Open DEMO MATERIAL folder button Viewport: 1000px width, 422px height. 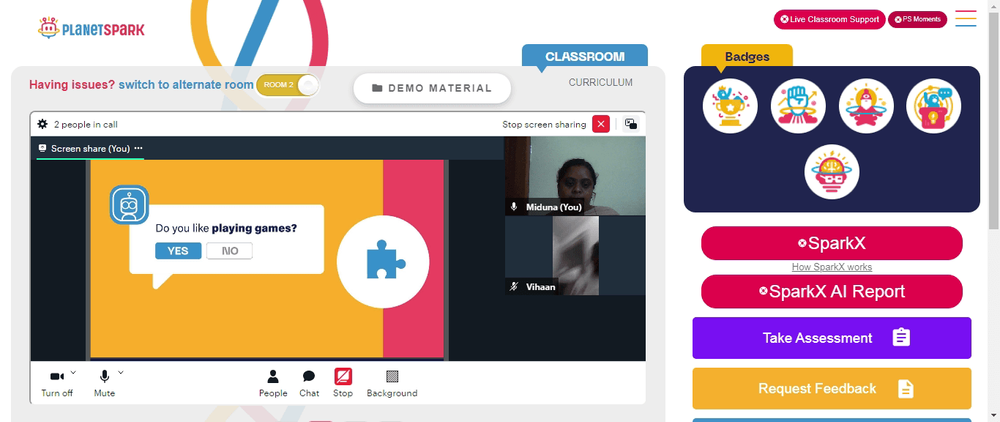click(432, 88)
